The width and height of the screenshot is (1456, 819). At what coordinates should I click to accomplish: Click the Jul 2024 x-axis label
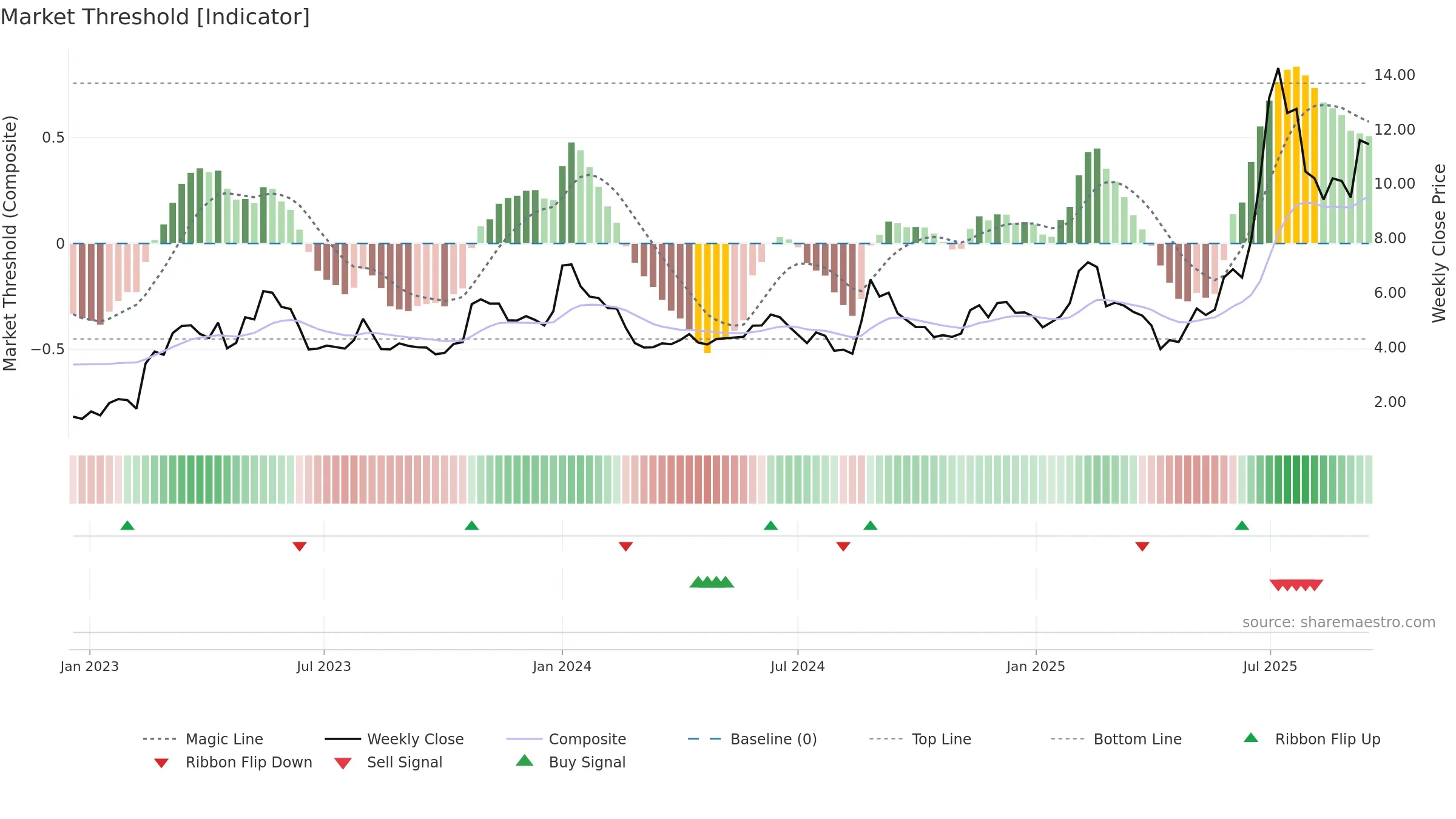[798, 667]
